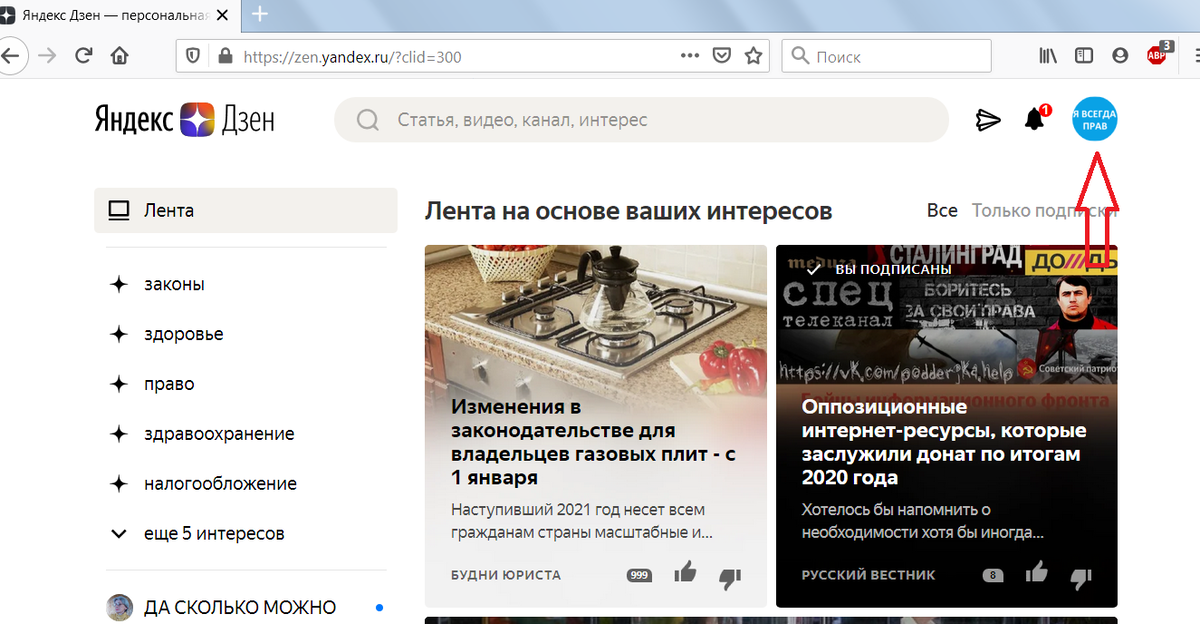Click the star icon beside "законы"
Viewport: 1200px width, 624px height.
pos(119,284)
